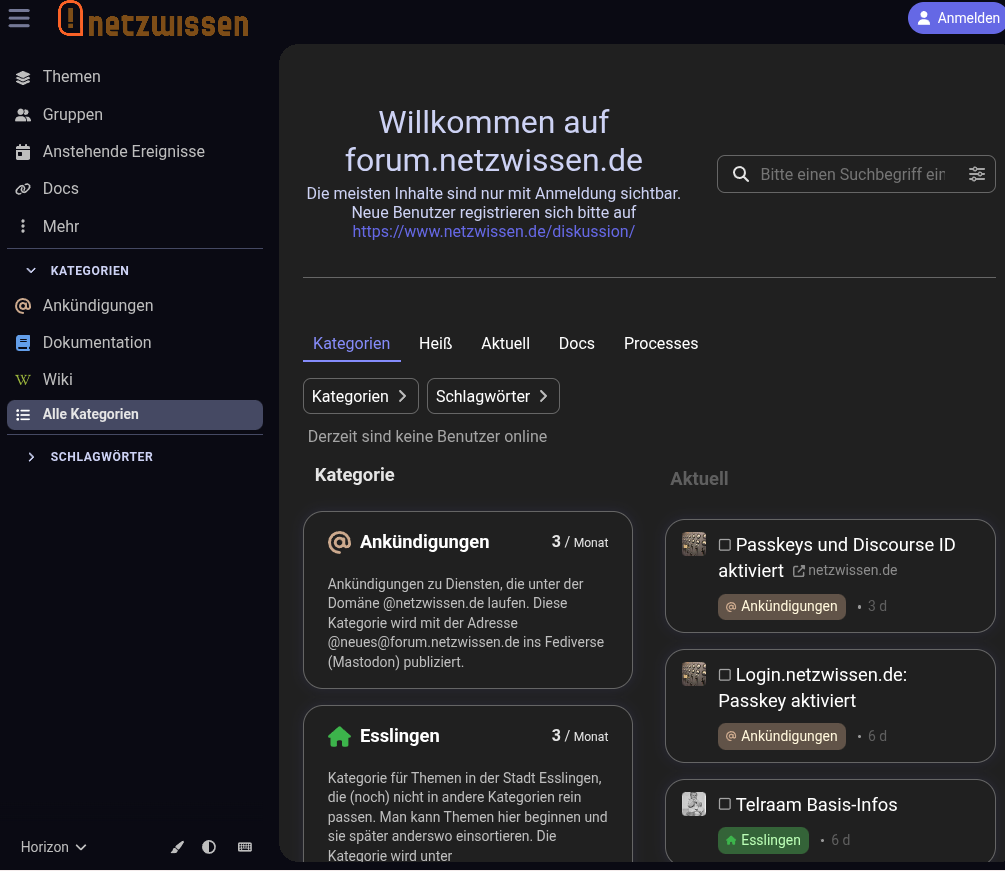Click the green house icon for Esslingen
Screen dimensions: 1005x871
[339, 737]
